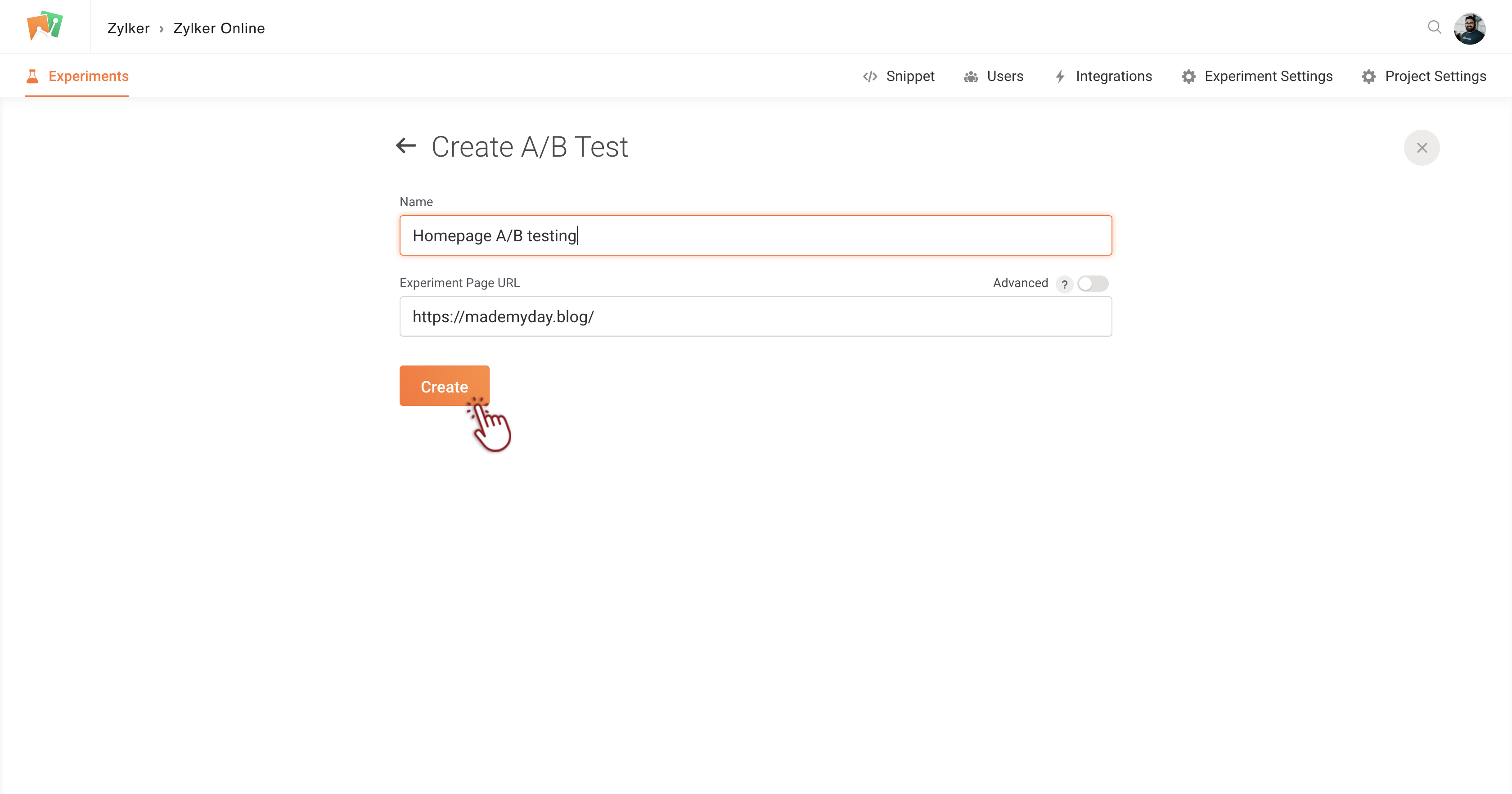
Task: Click the Integrations lightning bolt icon
Action: click(x=1060, y=77)
